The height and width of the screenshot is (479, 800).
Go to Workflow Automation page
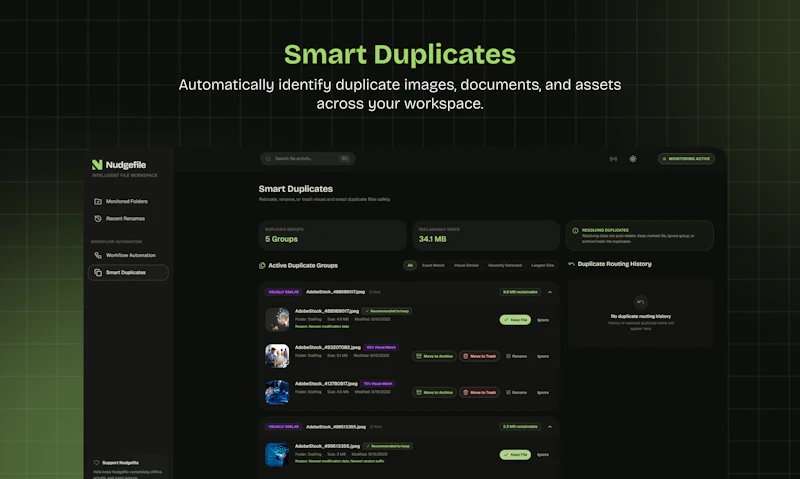[125, 256]
